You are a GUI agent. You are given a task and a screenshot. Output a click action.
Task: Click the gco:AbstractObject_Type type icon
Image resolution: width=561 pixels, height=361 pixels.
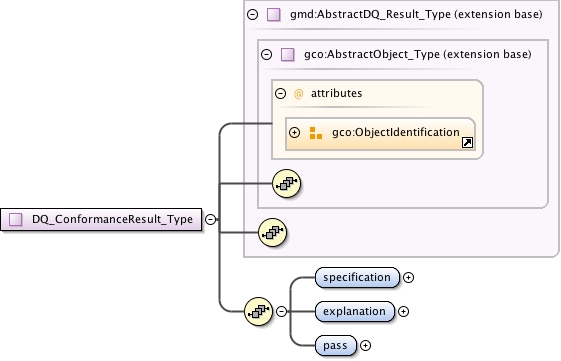(288, 54)
